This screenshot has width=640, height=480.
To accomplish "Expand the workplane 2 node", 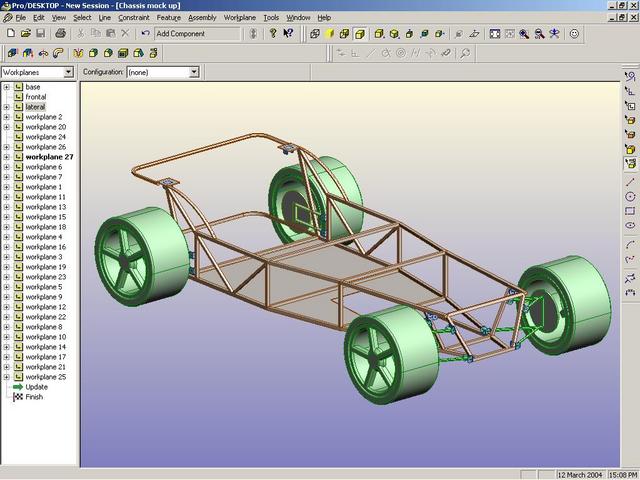I will [6, 117].
